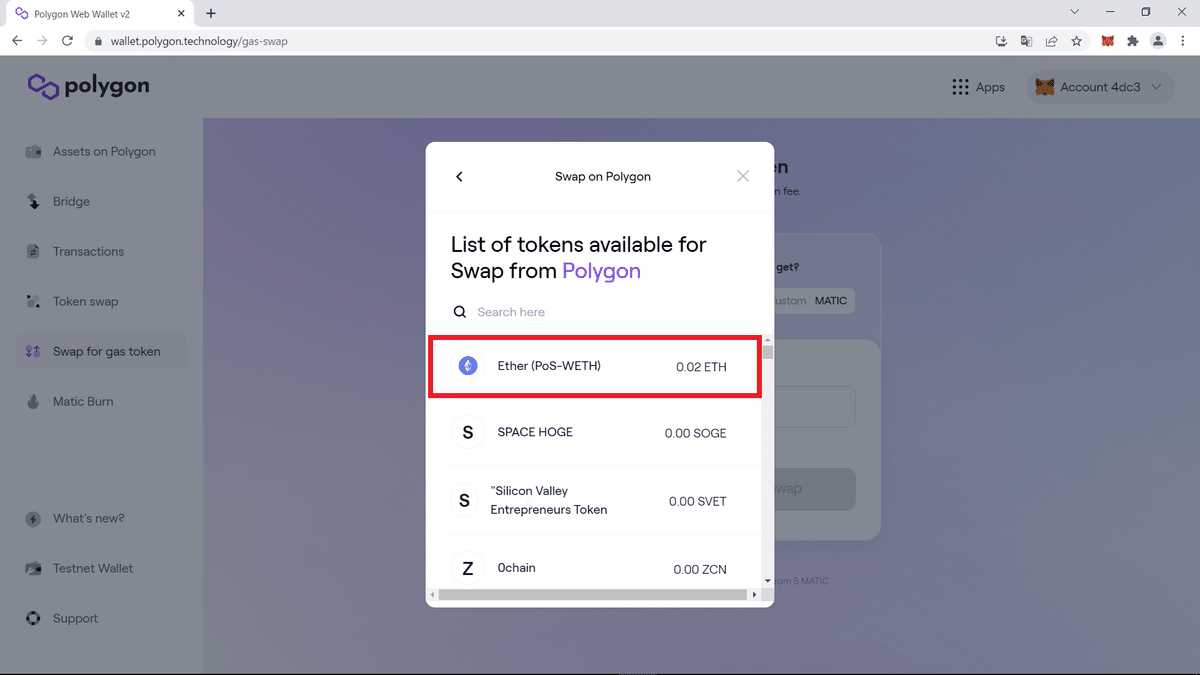
Task: Open Matic Burn in the sidebar
Action: (x=83, y=402)
